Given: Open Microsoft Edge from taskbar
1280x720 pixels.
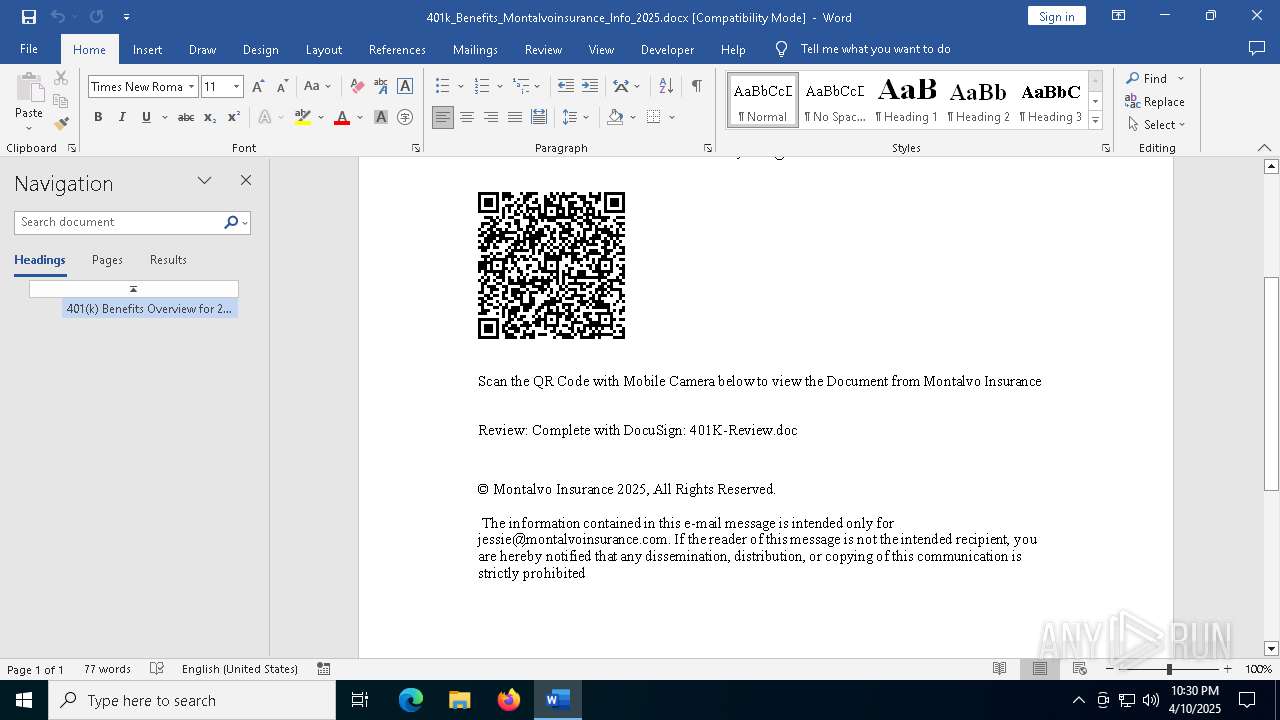Looking at the screenshot, I should 411,700.
